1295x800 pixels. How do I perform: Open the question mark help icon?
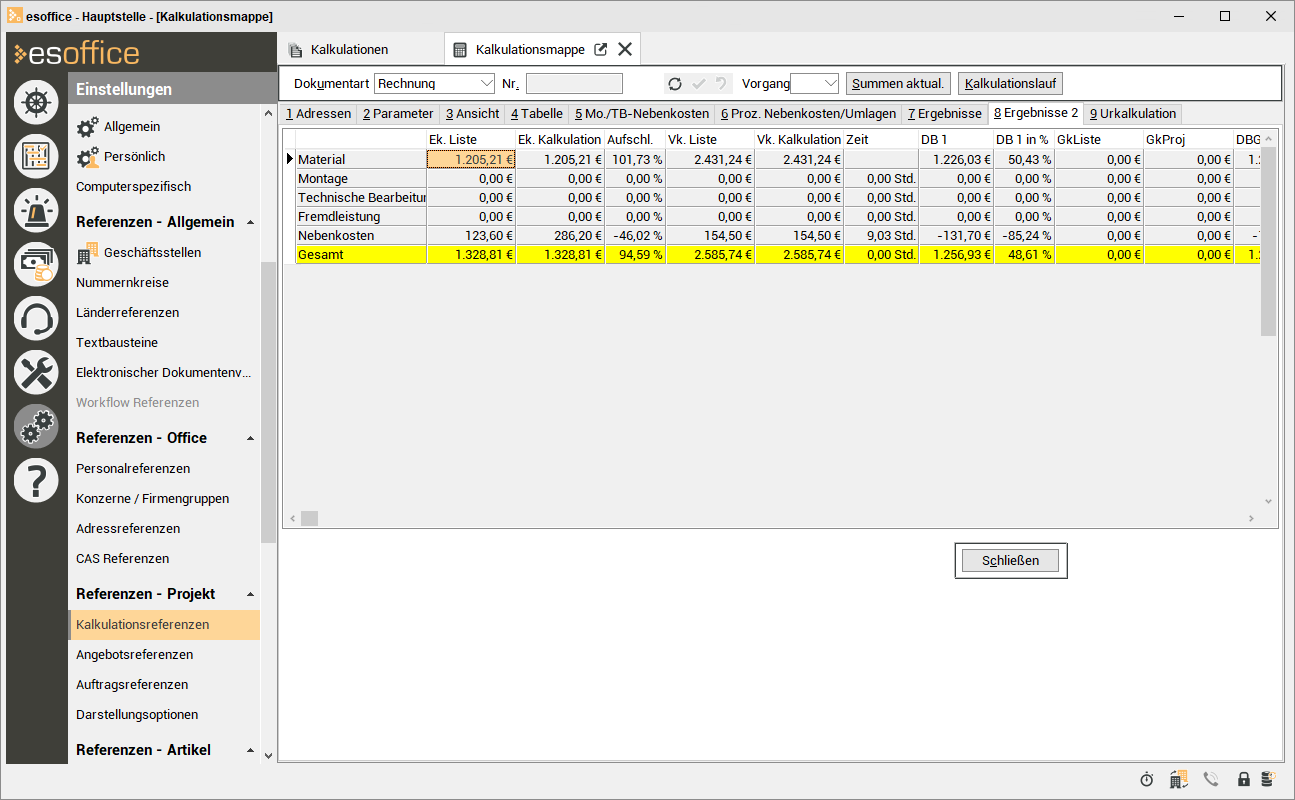tap(36, 480)
